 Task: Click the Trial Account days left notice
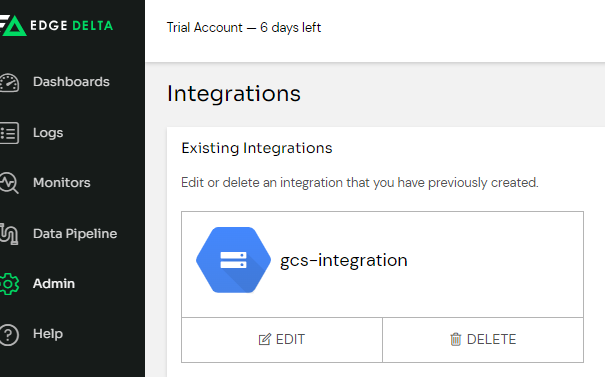coord(243,28)
